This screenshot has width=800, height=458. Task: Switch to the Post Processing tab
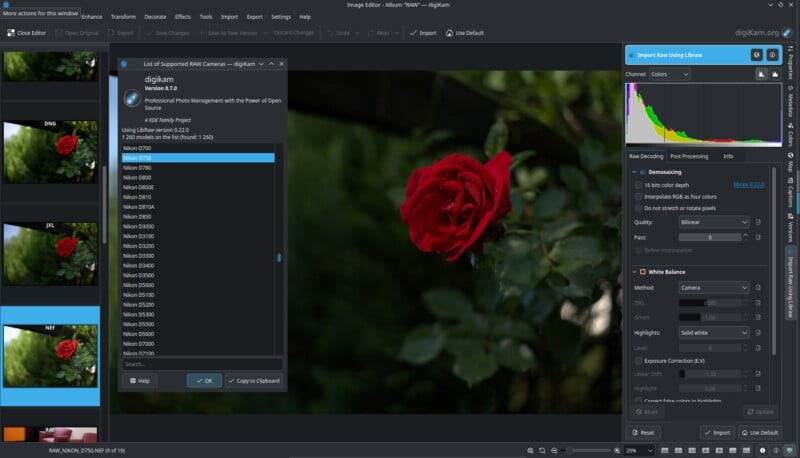click(x=689, y=156)
